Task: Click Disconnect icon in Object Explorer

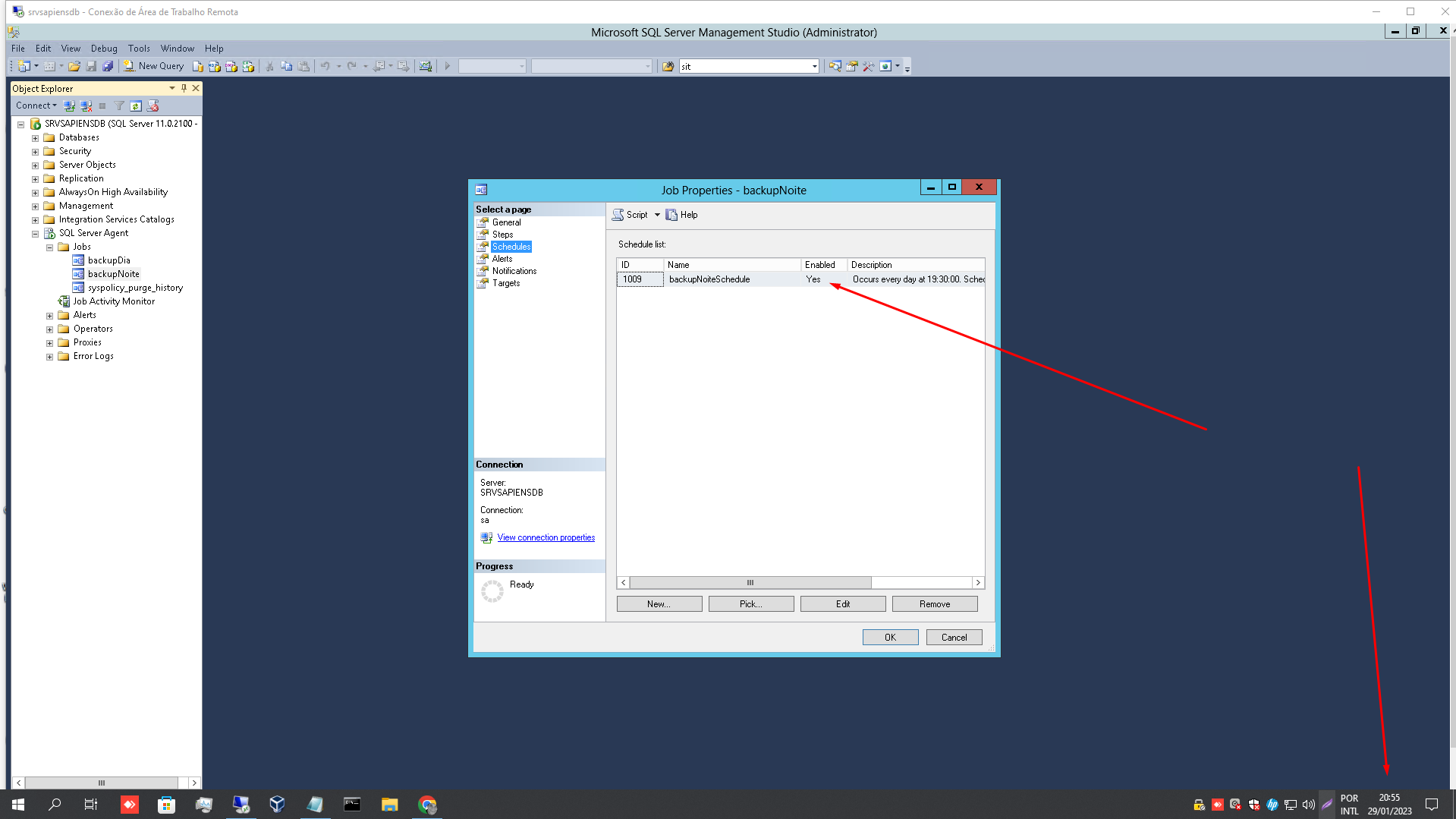Action: 86,106
